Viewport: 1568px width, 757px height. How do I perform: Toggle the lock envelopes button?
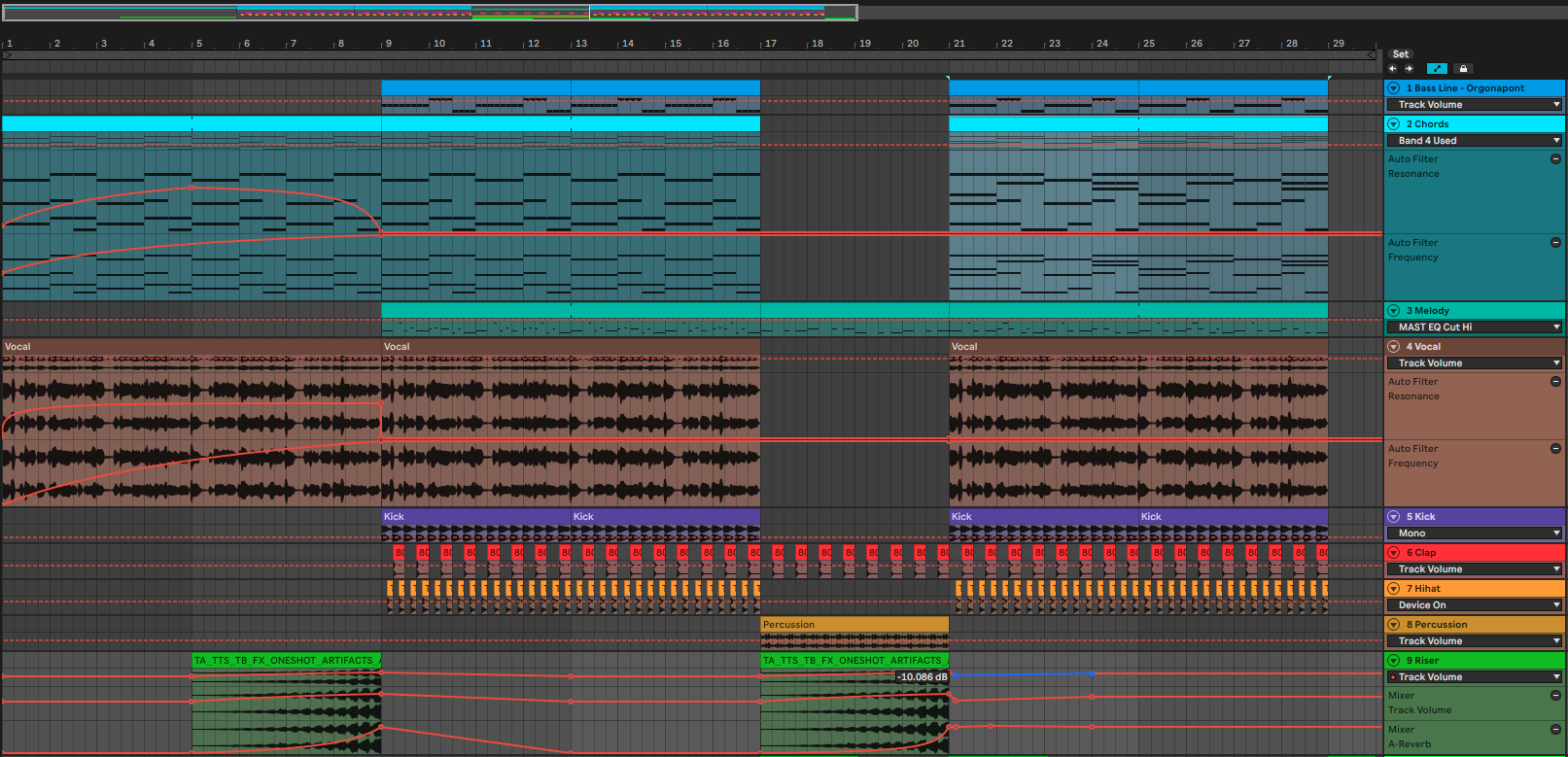(1463, 69)
